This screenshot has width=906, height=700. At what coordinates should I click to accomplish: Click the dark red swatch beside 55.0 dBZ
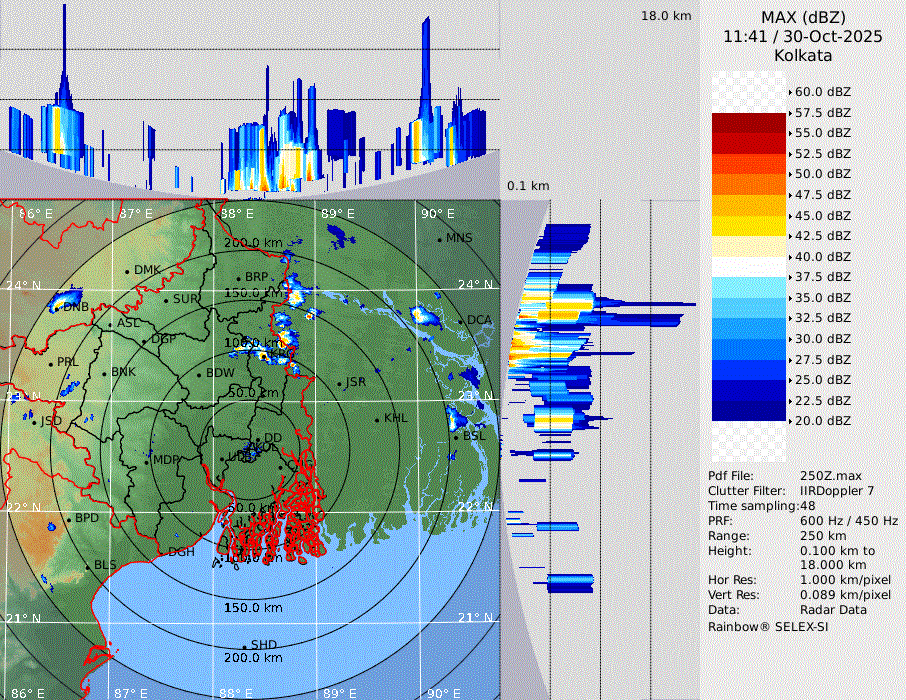point(748,133)
